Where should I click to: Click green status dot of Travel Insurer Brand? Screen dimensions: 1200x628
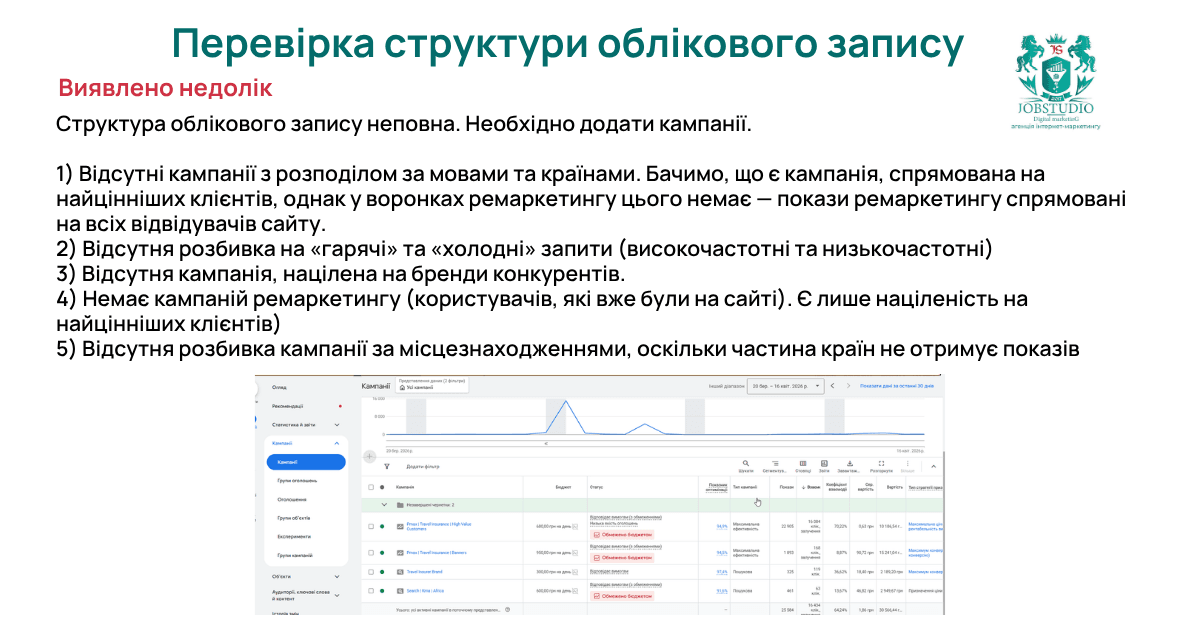tap(382, 572)
